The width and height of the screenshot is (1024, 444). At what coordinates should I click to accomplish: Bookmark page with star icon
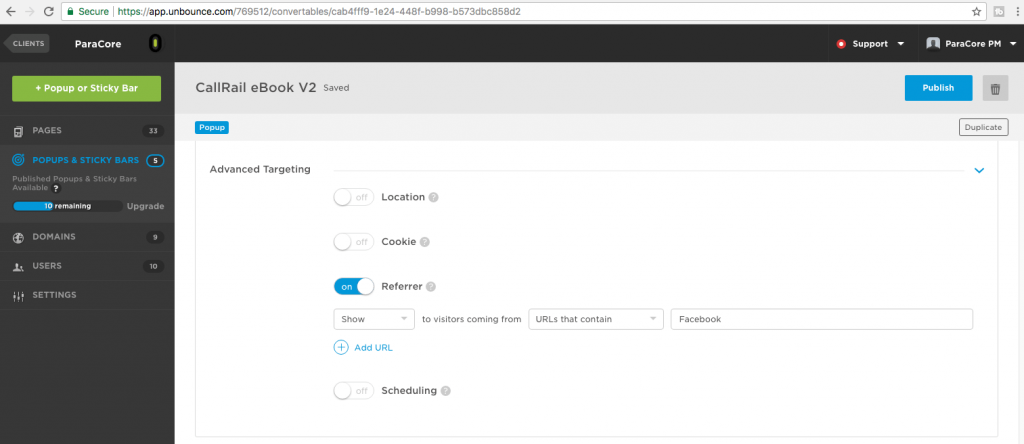pos(976,11)
